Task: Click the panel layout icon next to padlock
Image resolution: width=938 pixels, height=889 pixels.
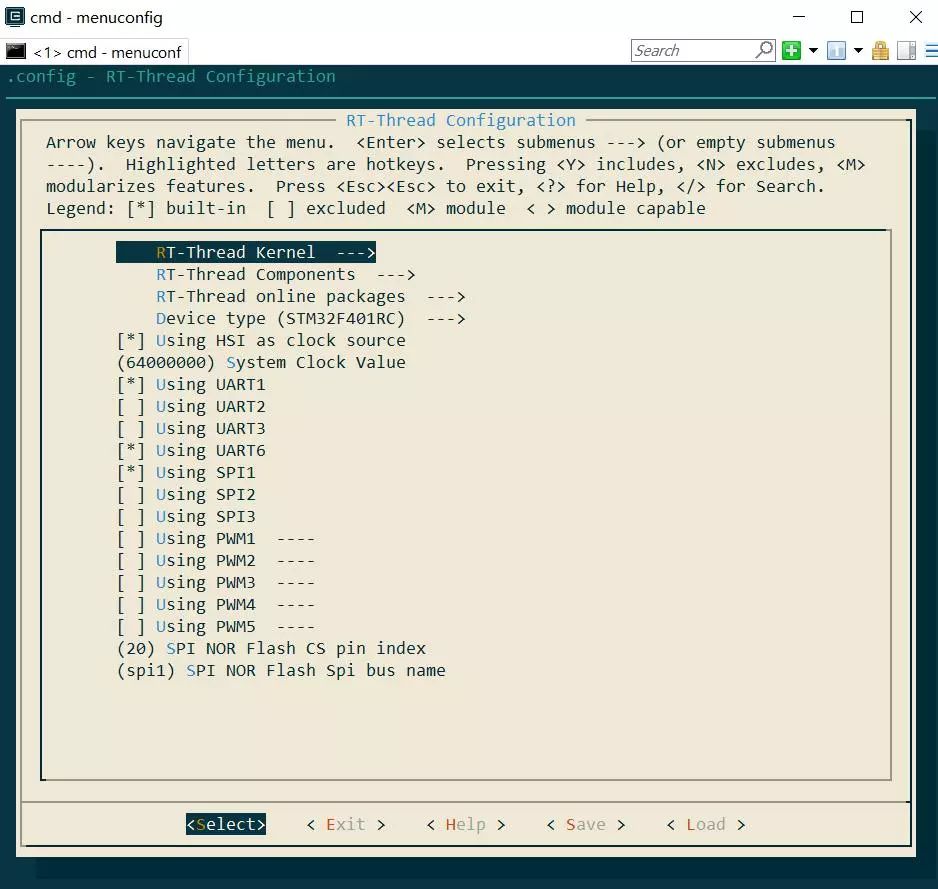Action: (907, 51)
